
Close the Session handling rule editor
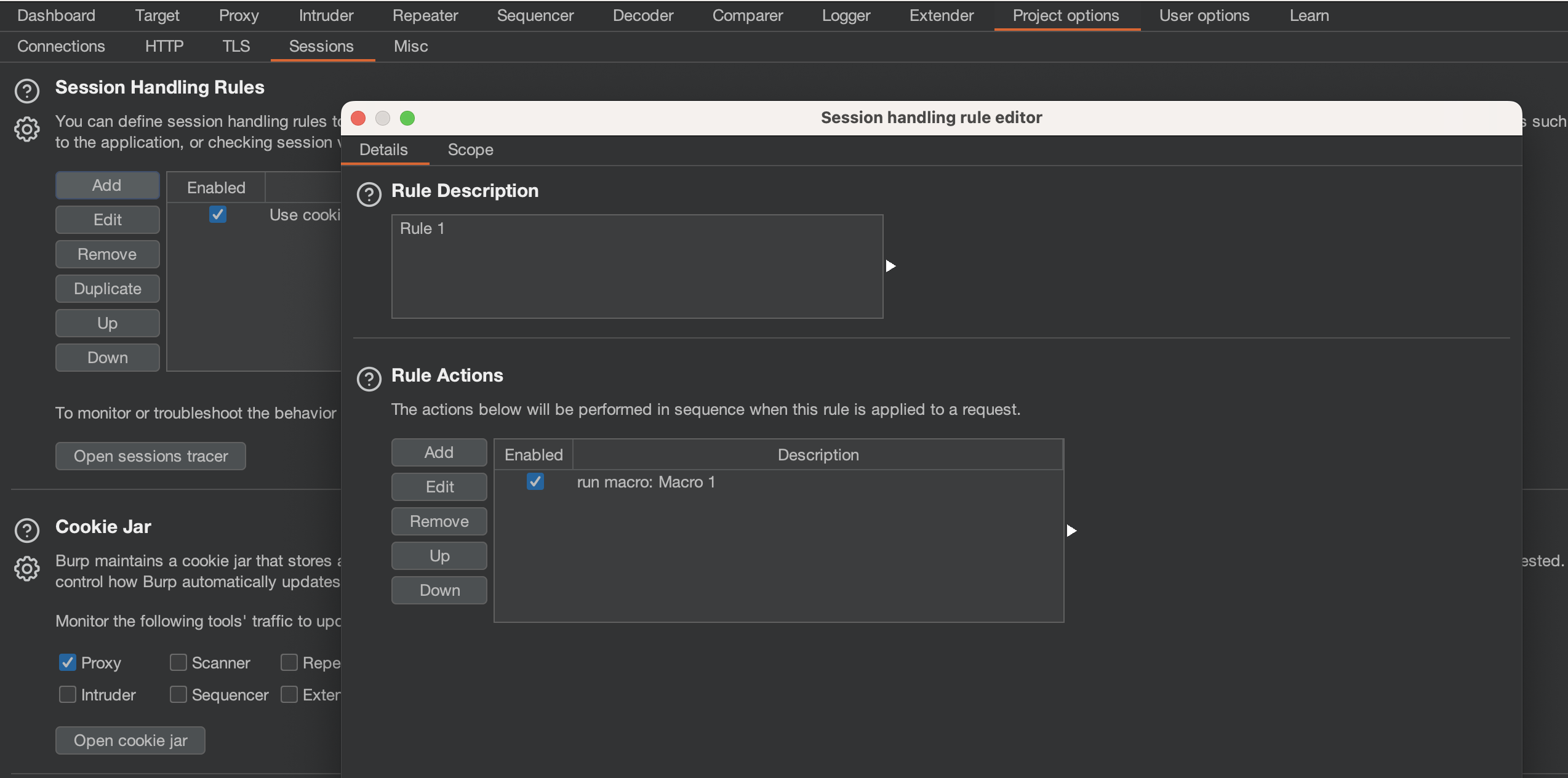point(358,118)
